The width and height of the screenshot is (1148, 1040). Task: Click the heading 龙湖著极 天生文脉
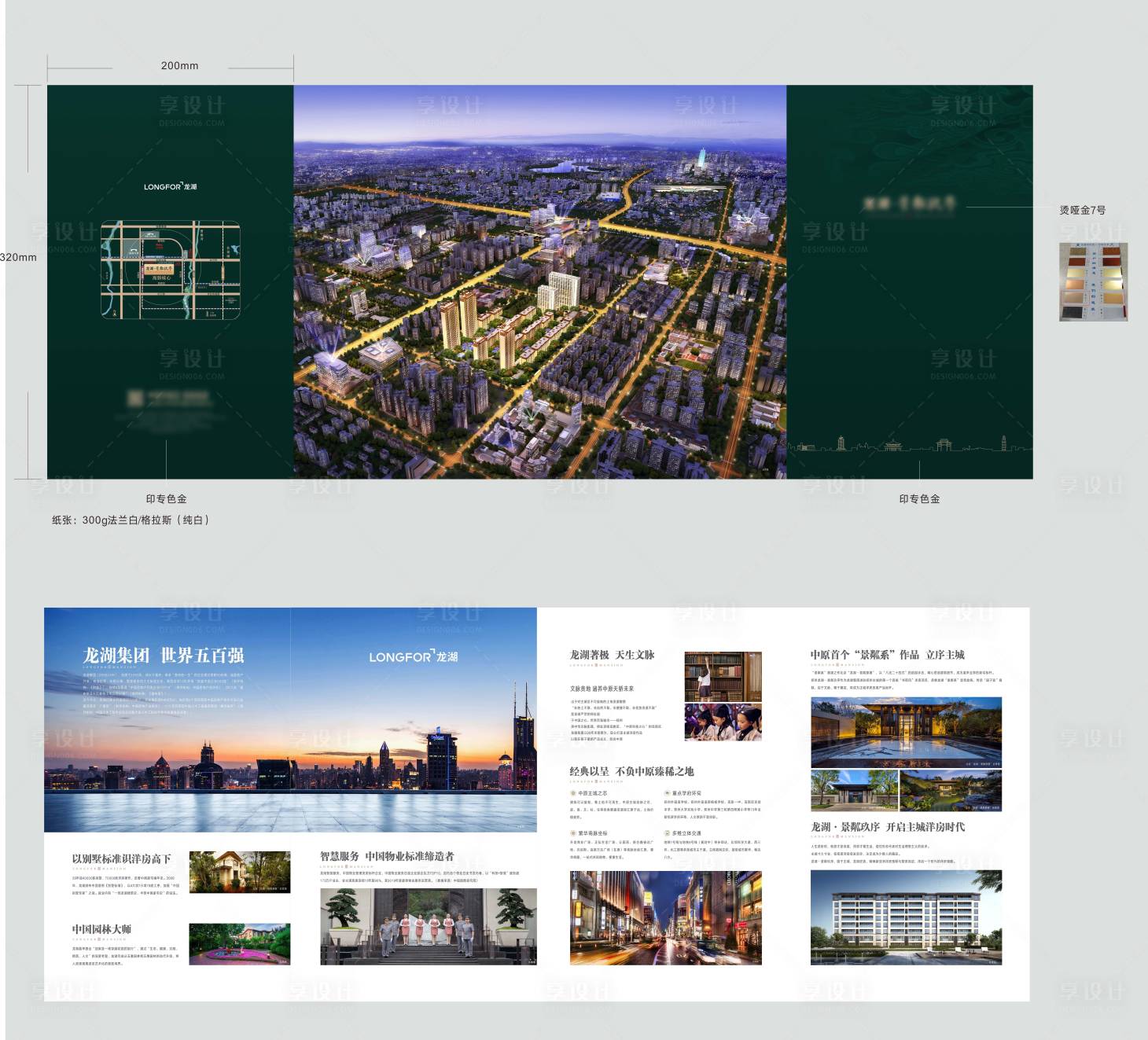coord(613,655)
